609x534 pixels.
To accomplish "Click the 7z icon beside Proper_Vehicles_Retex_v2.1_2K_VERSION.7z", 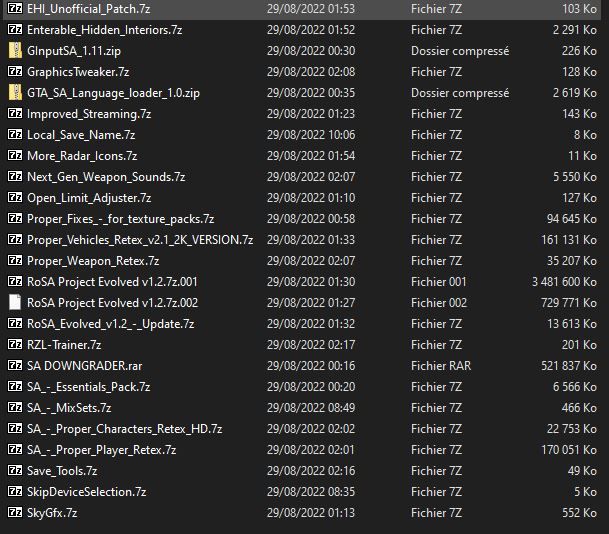I will (x=15, y=239).
